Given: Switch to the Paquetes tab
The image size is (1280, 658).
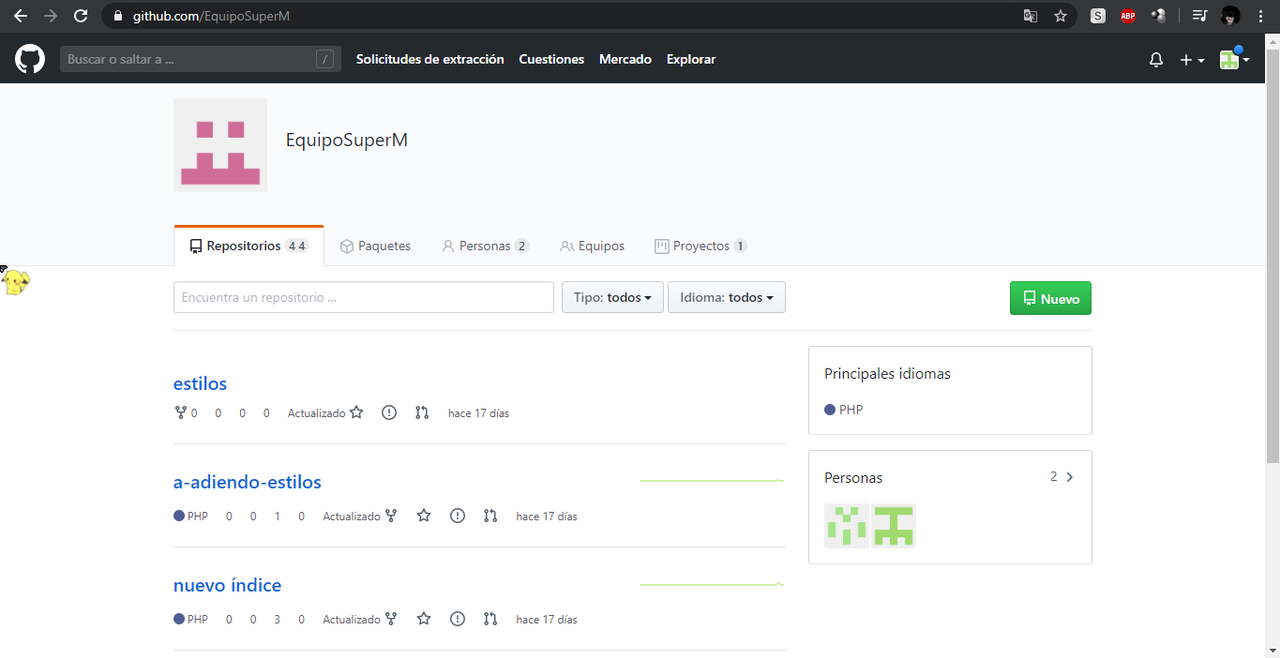Looking at the screenshot, I should [375, 246].
